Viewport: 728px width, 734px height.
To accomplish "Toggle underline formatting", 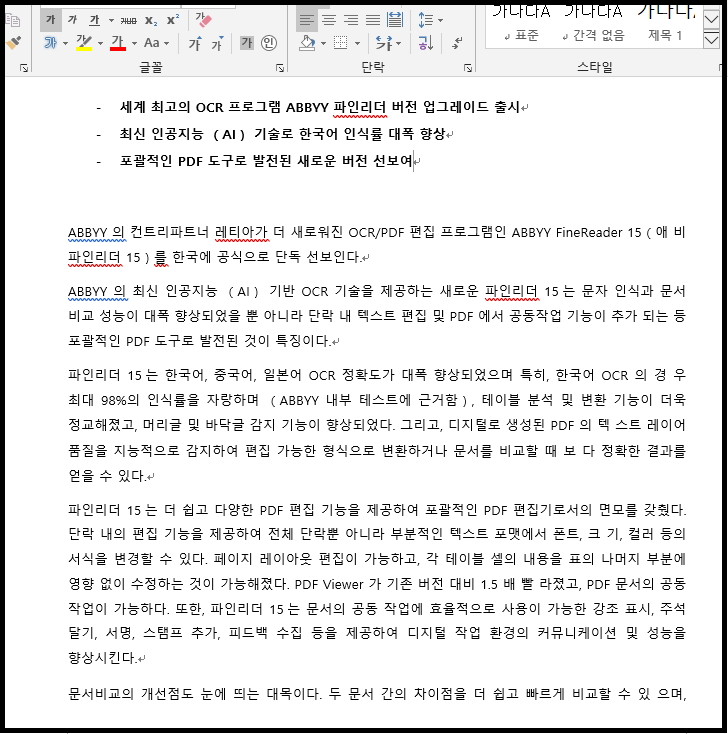I will (x=95, y=20).
